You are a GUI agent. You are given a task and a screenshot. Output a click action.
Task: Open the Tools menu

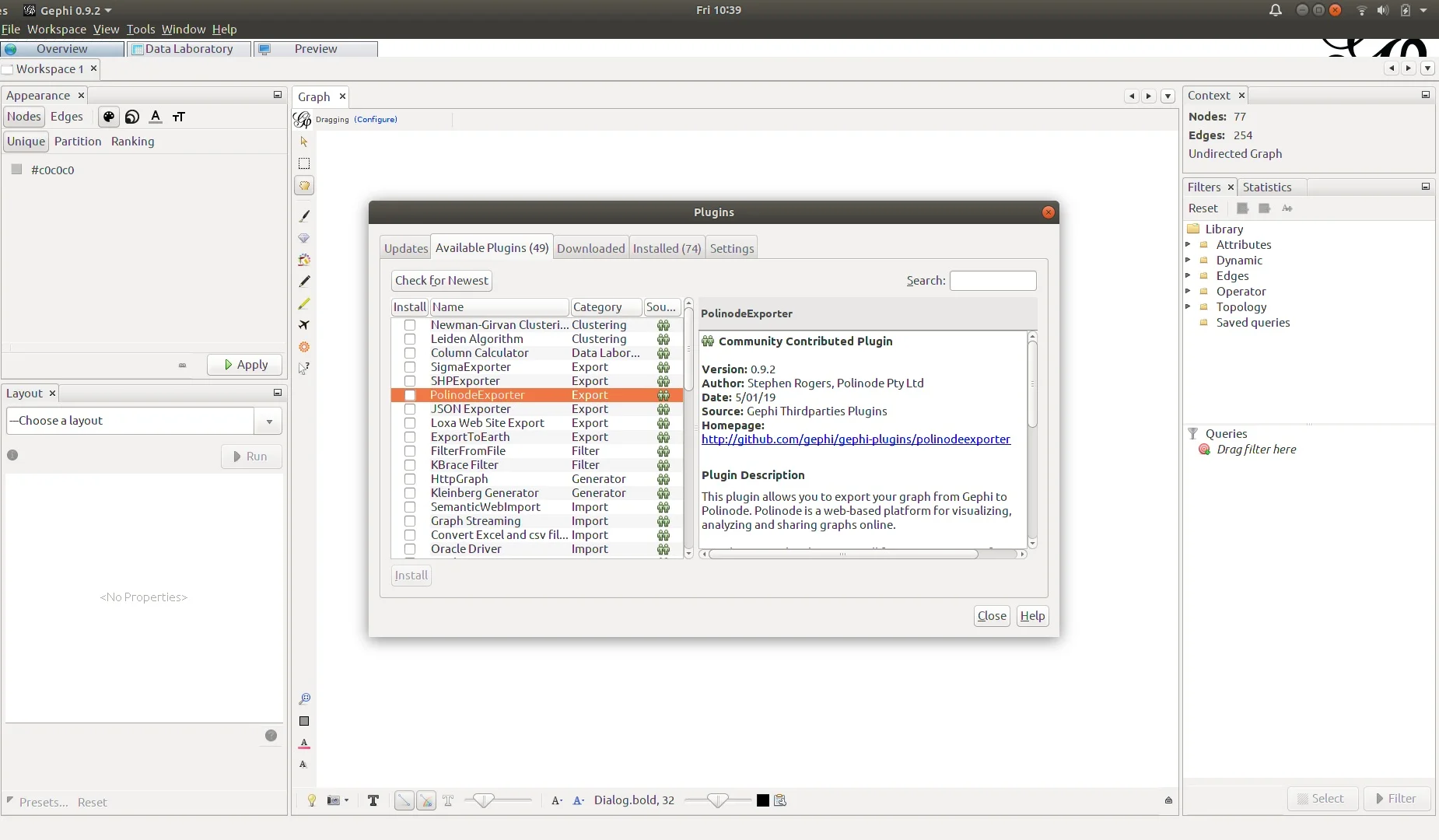coord(141,29)
